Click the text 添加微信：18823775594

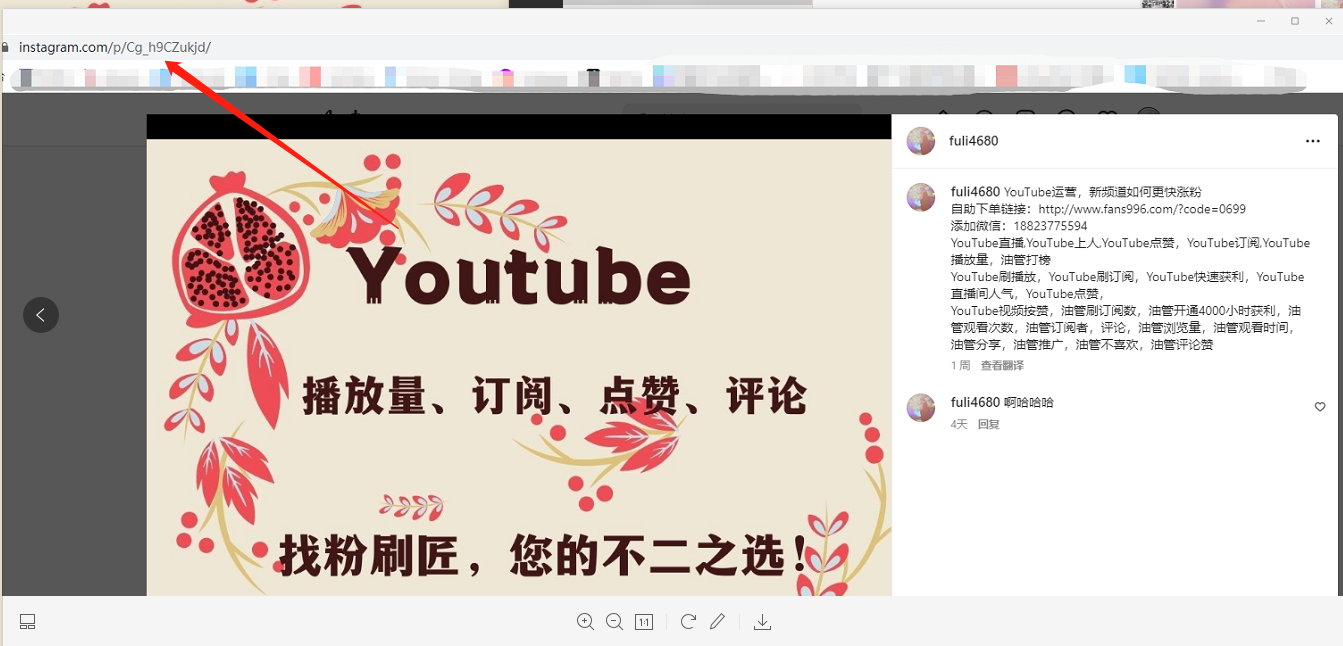(1019, 226)
